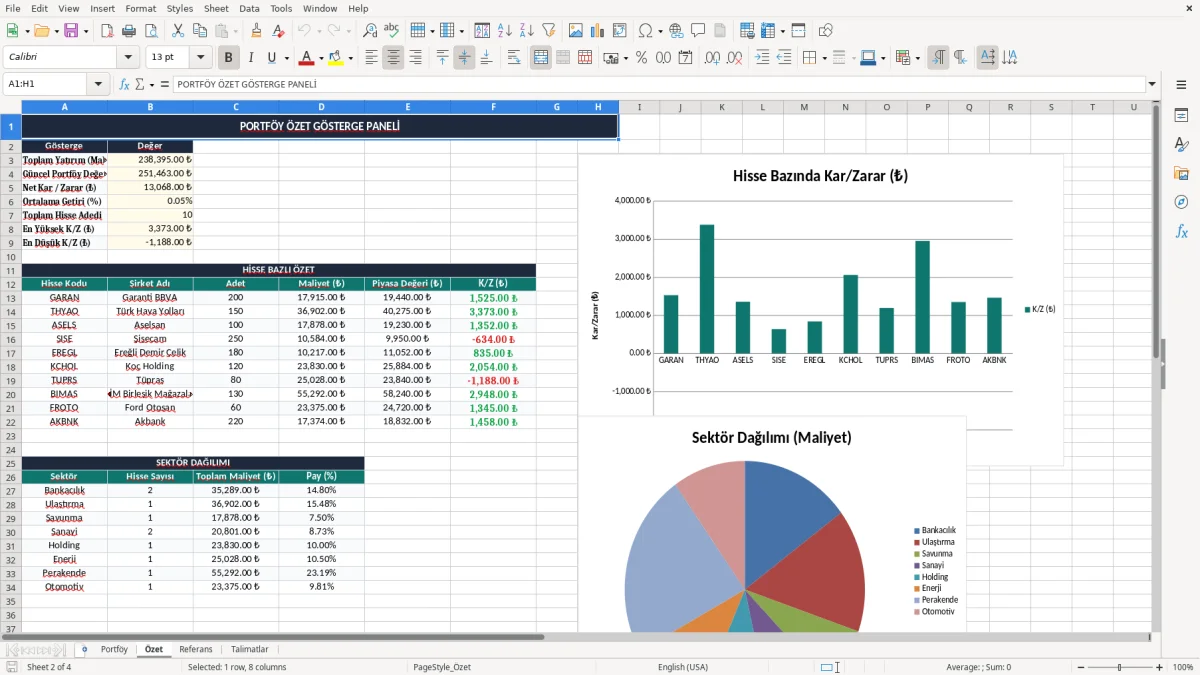
Task: Toggle Bold formatting
Action: pos(228,58)
